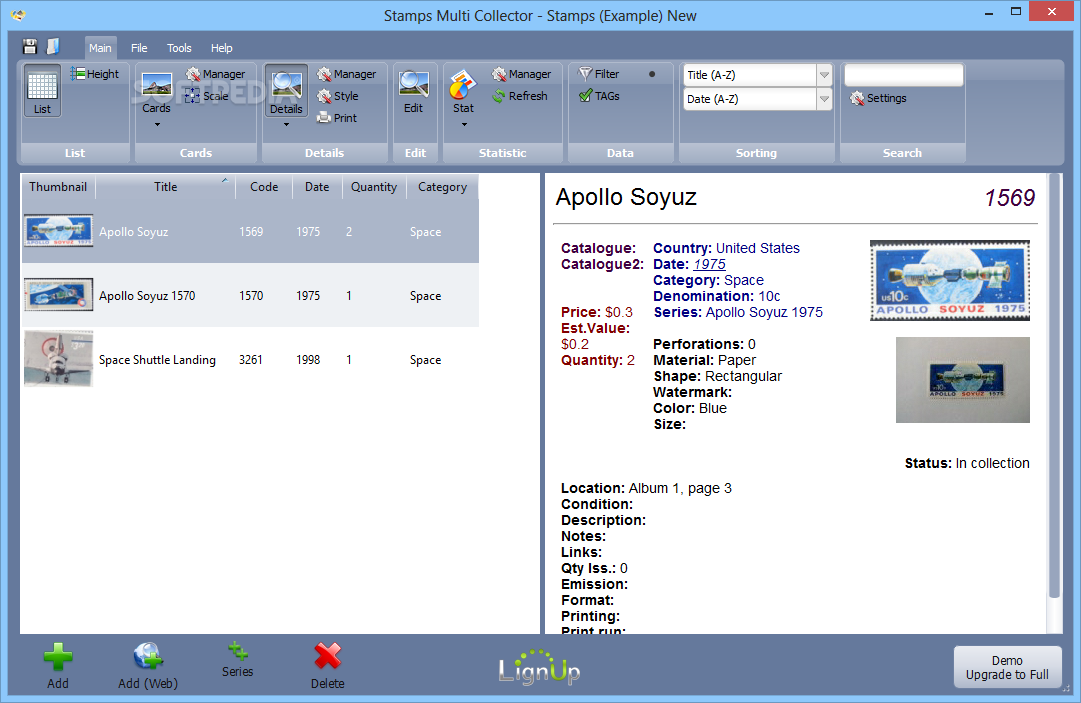Image resolution: width=1081 pixels, height=703 pixels.
Task: Click the 'Price: $0.3' value
Action: tap(597, 312)
